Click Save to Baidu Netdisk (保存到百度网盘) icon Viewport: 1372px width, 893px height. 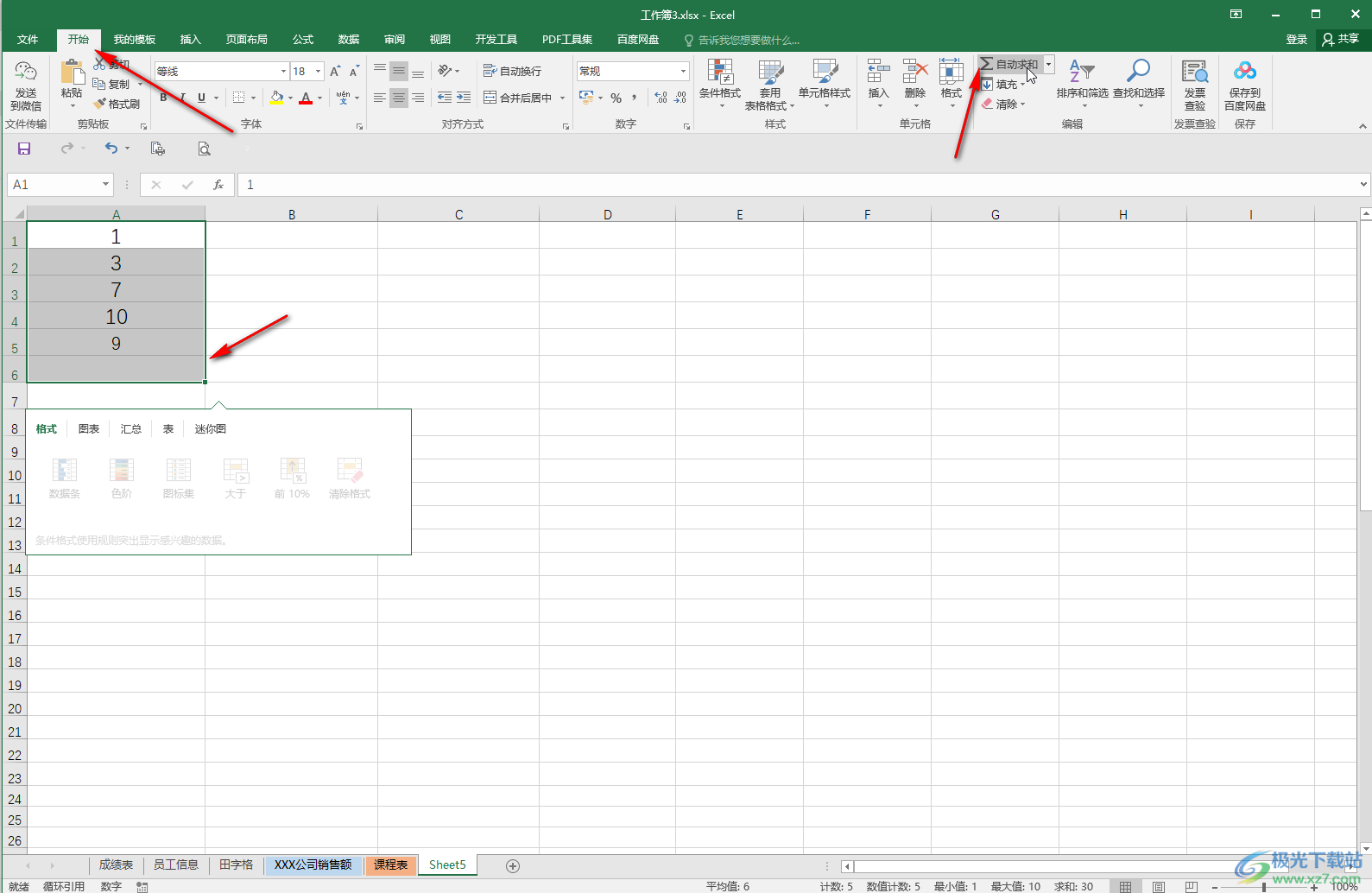click(x=1244, y=85)
